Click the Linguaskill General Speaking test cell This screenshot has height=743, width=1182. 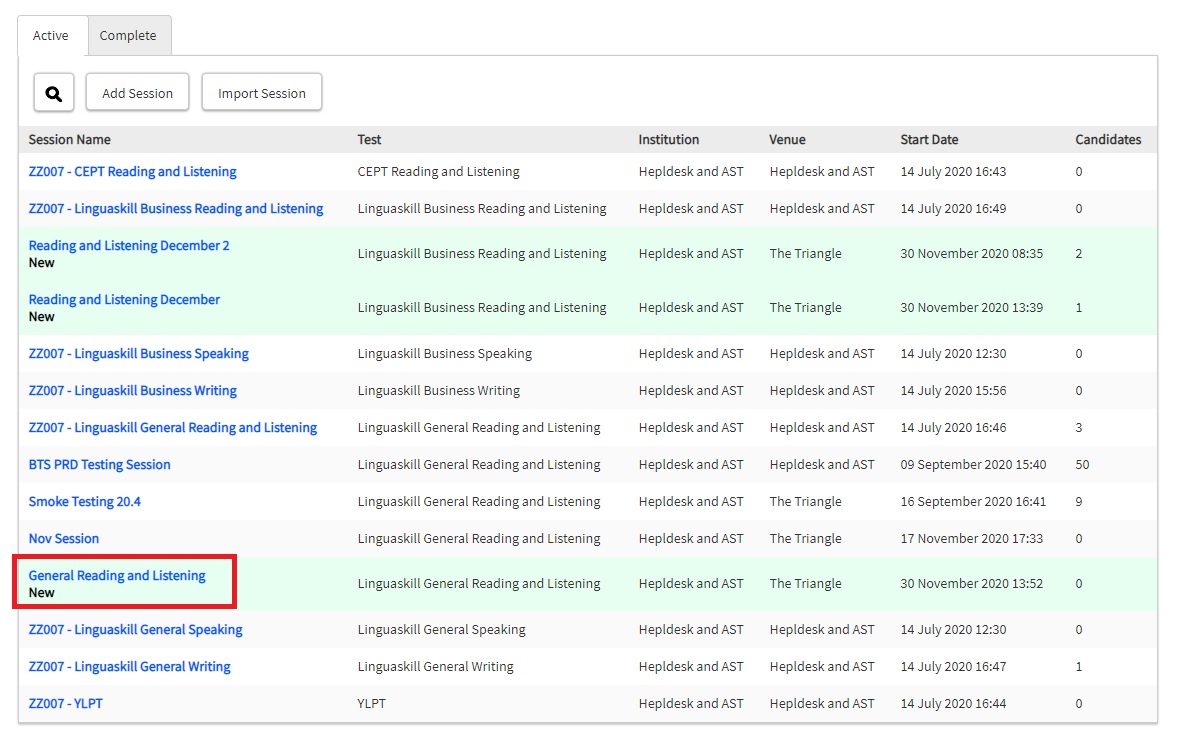[x=442, y=629]
